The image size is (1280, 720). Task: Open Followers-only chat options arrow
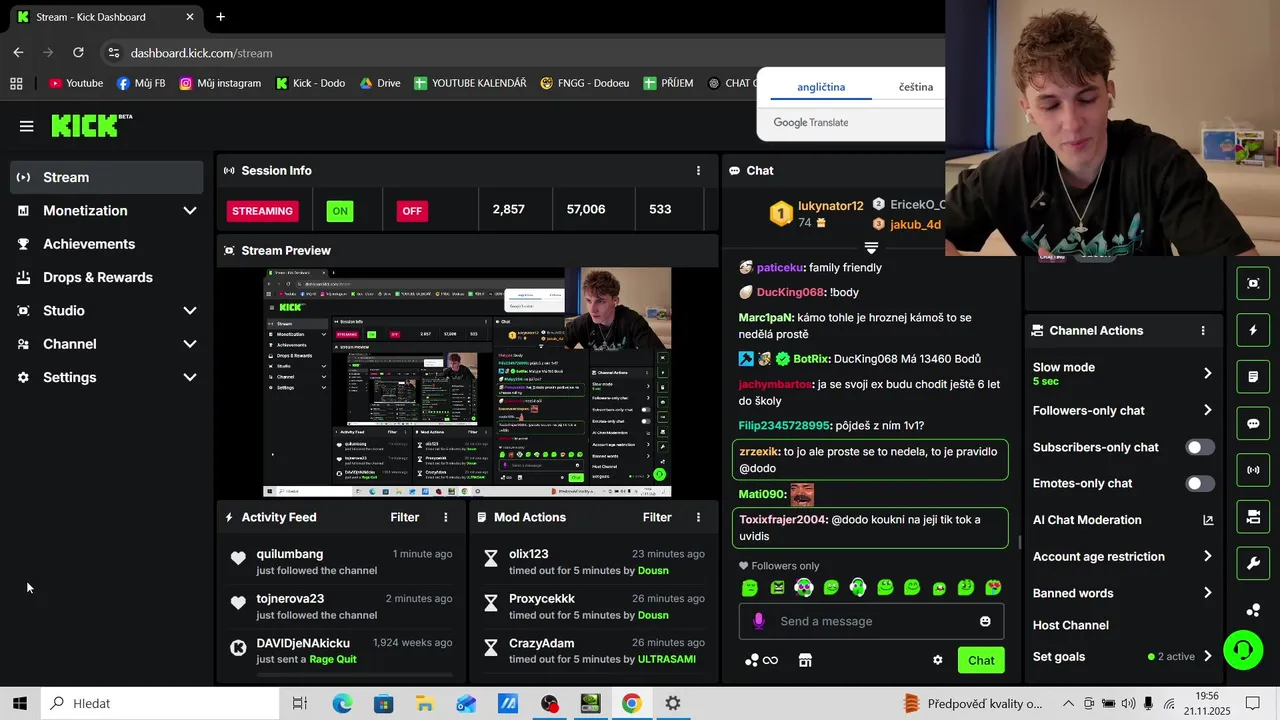pyautogui.click(x=1207, y=410)
